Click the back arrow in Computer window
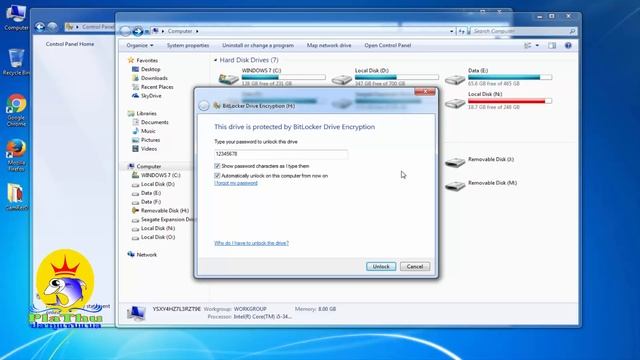Image resolution: width=640 pixels, height=360 pixels. (126, 31)
